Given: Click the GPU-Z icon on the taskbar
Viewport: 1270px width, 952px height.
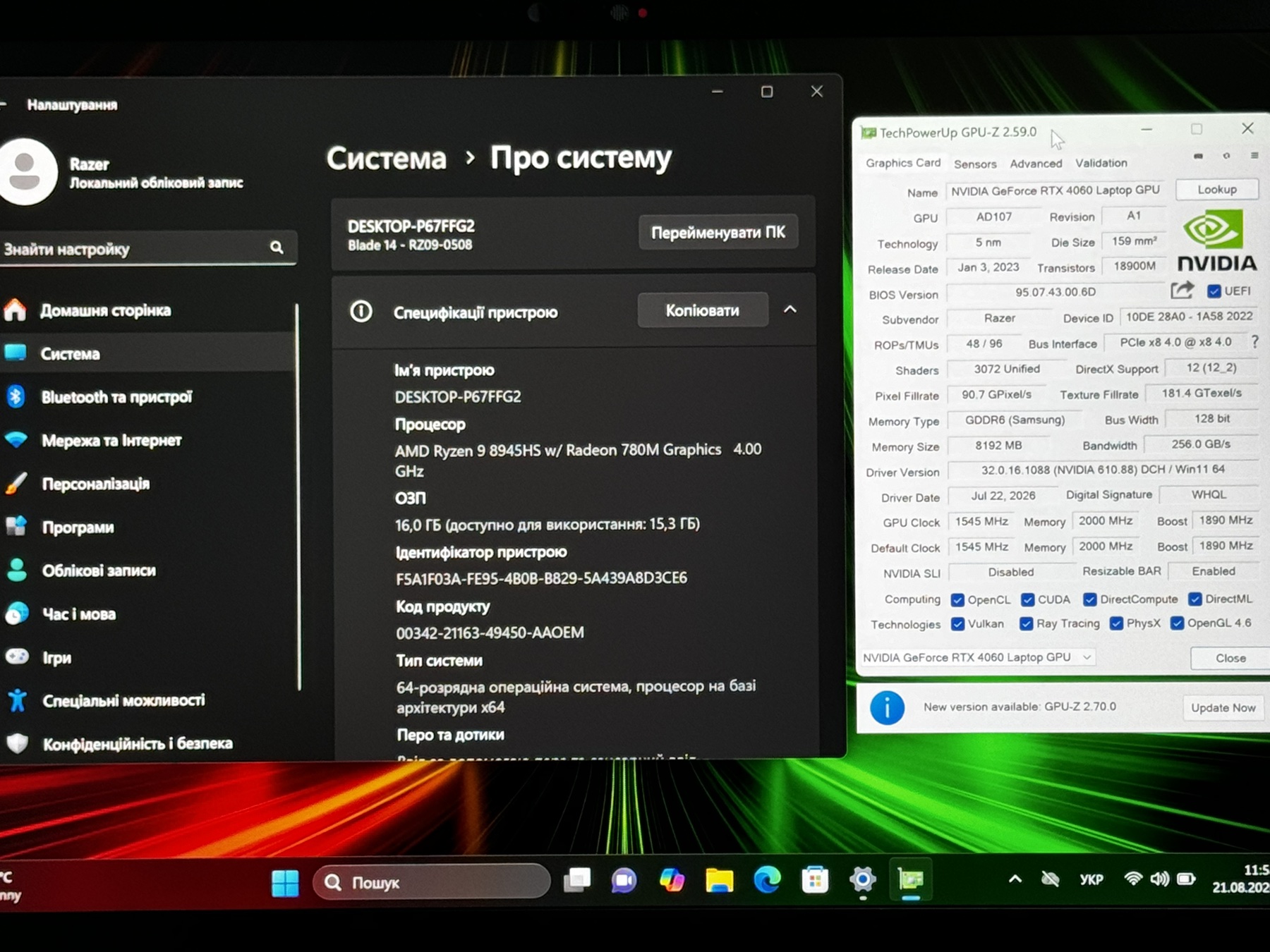Looking at the screenshot, I should click(x=911, y=879).
